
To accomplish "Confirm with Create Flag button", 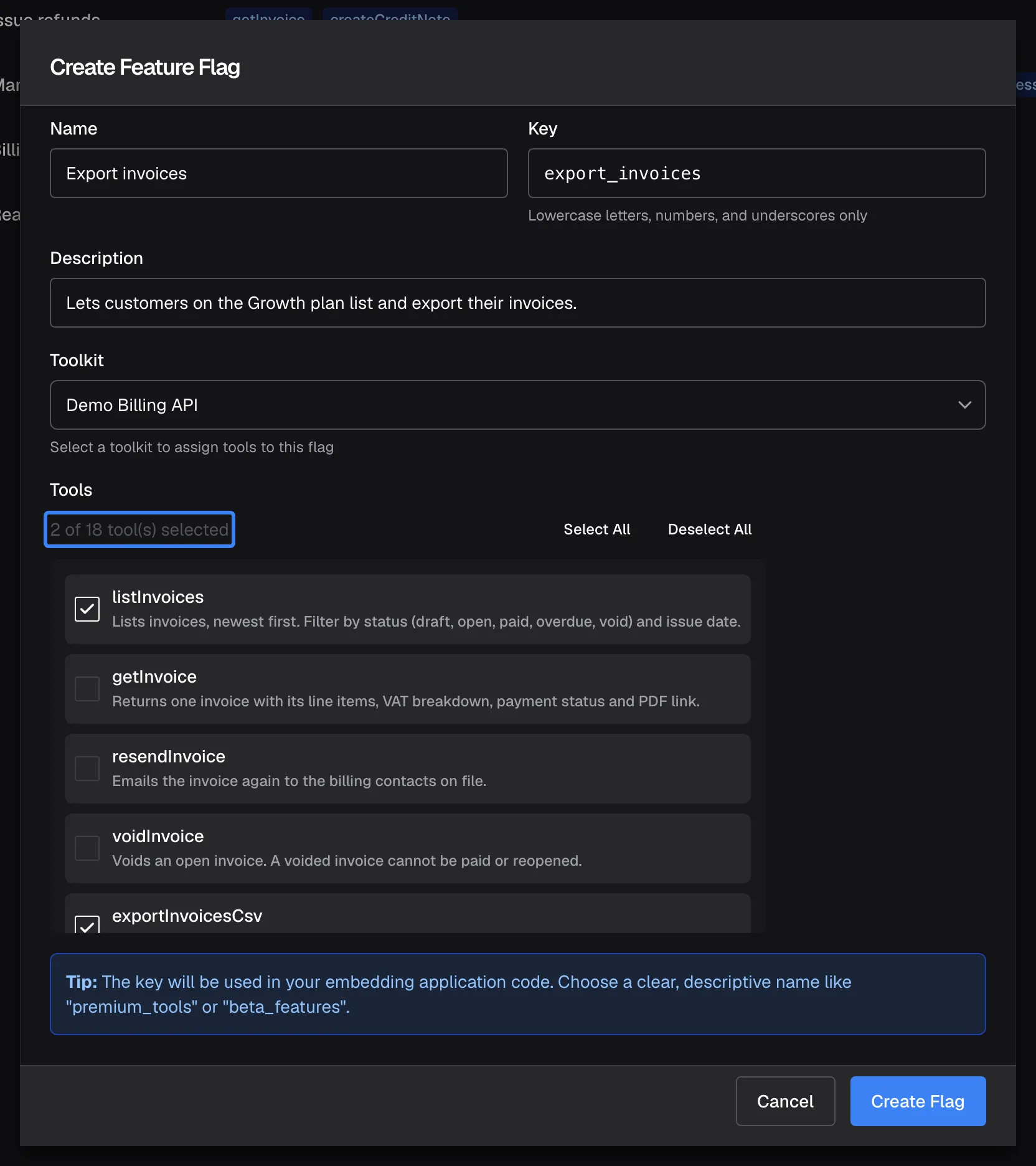I will coord(918,1101).
